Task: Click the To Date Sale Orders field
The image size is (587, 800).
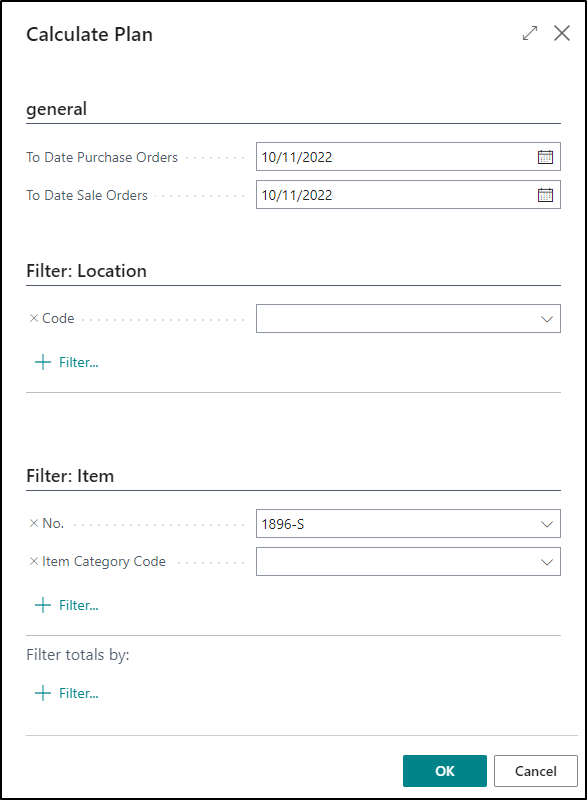Action: point(408,195)
